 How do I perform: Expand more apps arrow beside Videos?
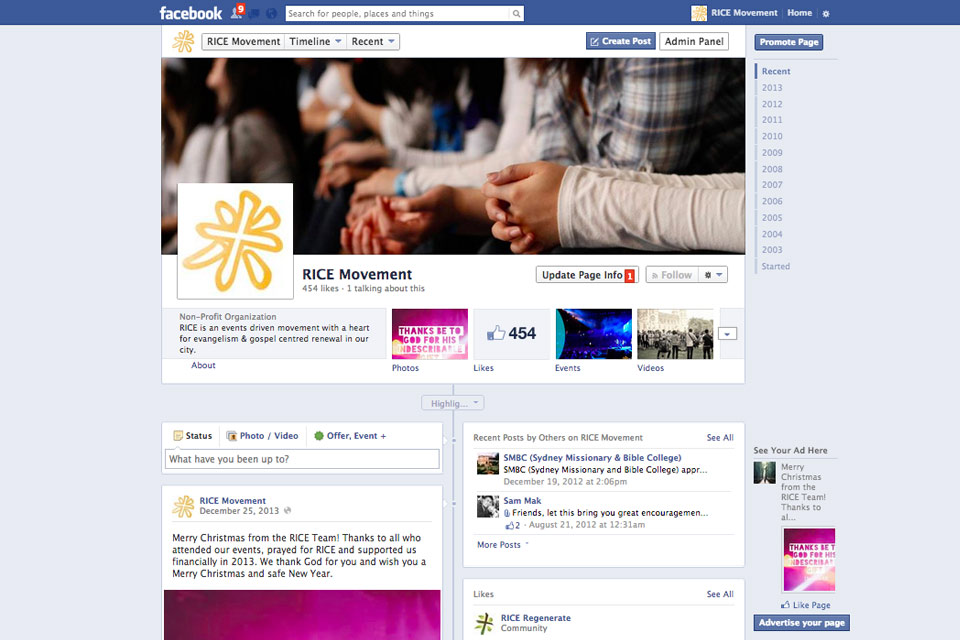[x=727, y=334]
